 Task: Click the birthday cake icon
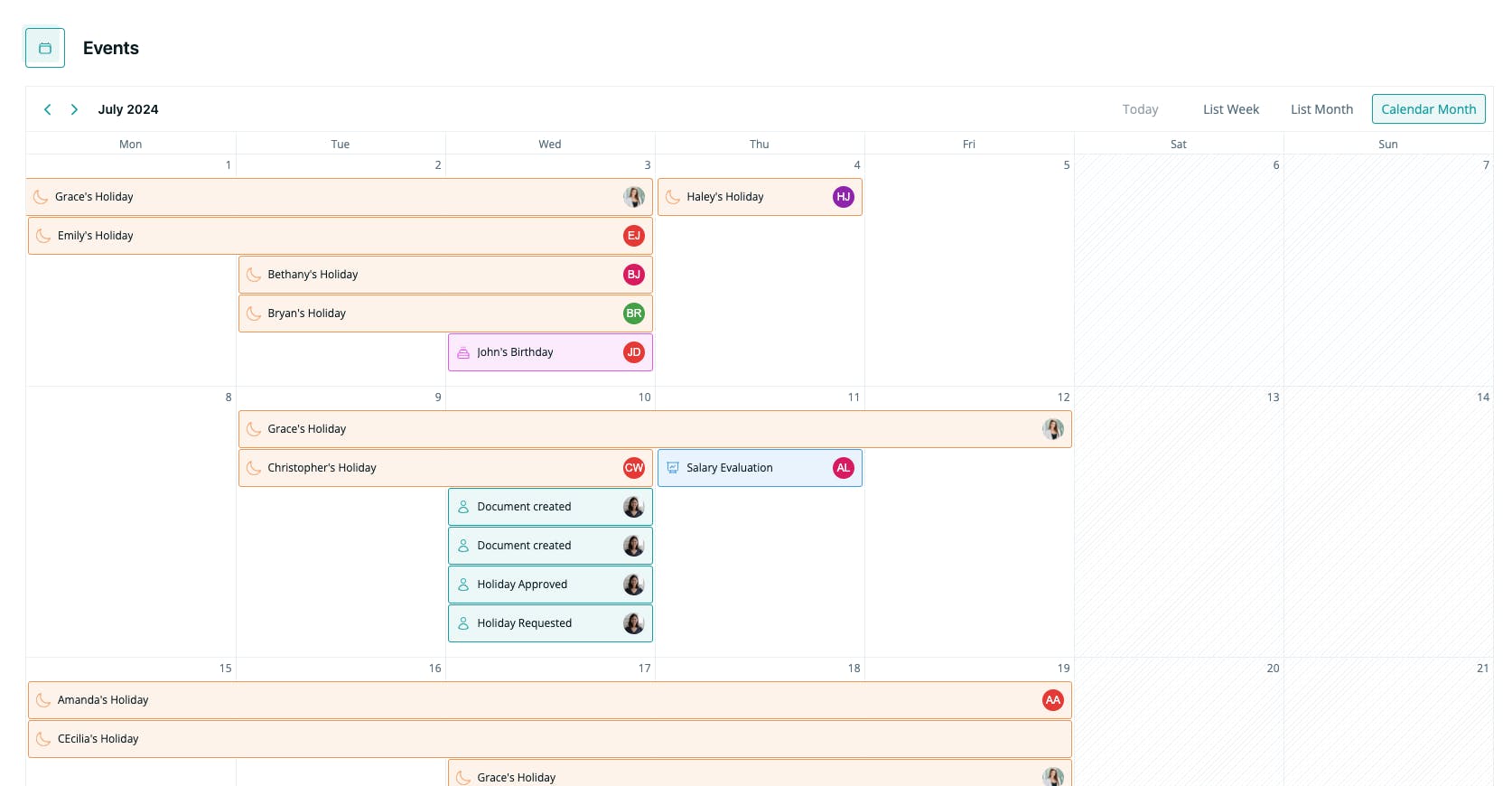point(463,352)
